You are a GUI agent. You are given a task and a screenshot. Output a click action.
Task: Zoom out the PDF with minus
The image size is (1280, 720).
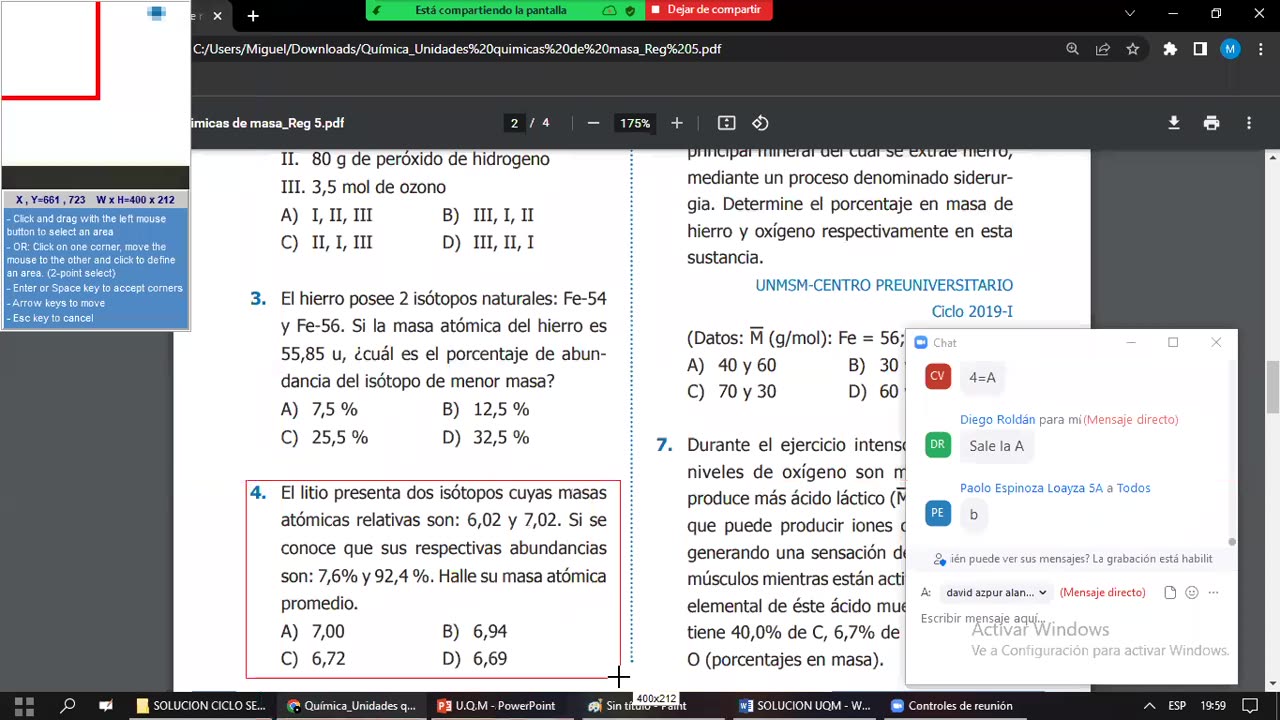click(593, 123)
